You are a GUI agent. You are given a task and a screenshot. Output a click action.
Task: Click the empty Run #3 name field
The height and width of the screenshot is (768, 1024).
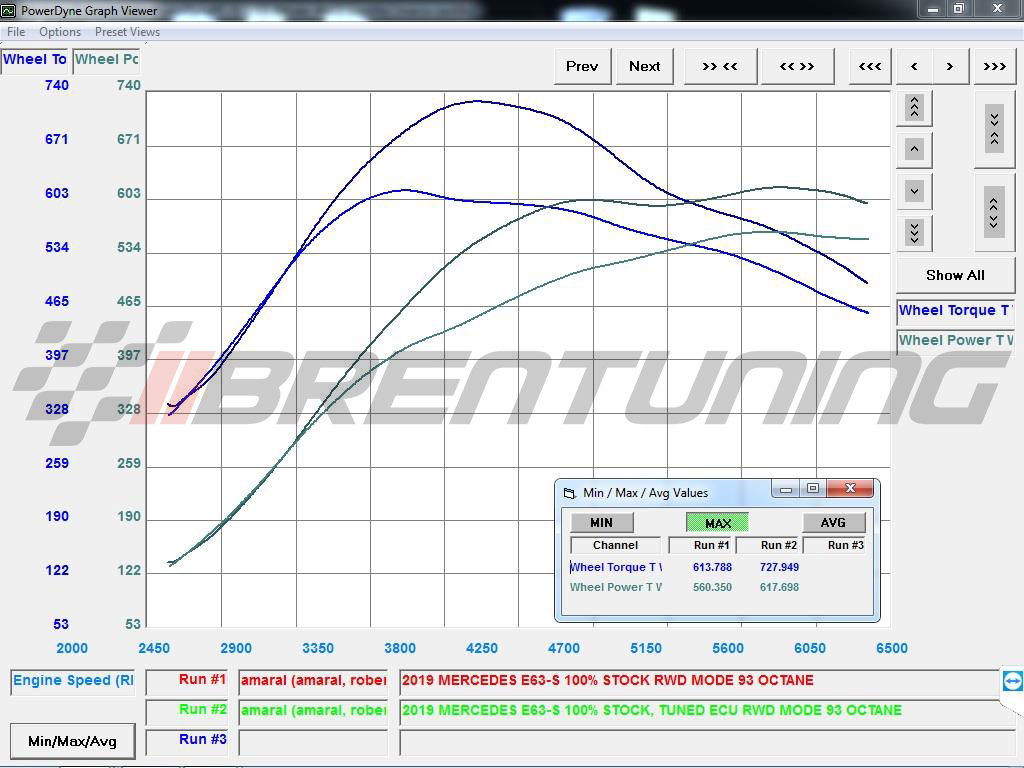coord(313,742)
